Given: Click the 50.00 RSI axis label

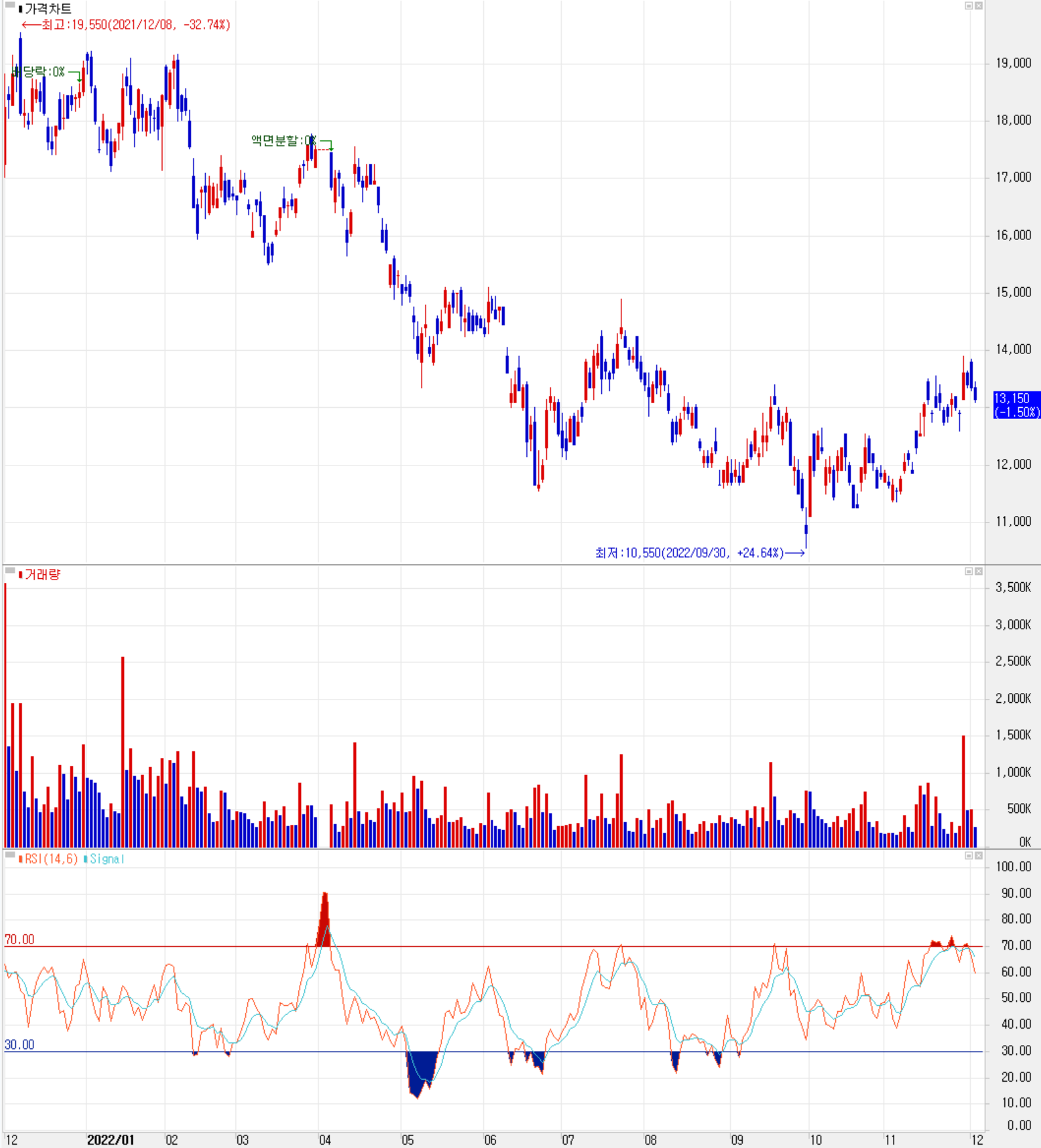Looking at the screenshot, I should click(1016, 998).
